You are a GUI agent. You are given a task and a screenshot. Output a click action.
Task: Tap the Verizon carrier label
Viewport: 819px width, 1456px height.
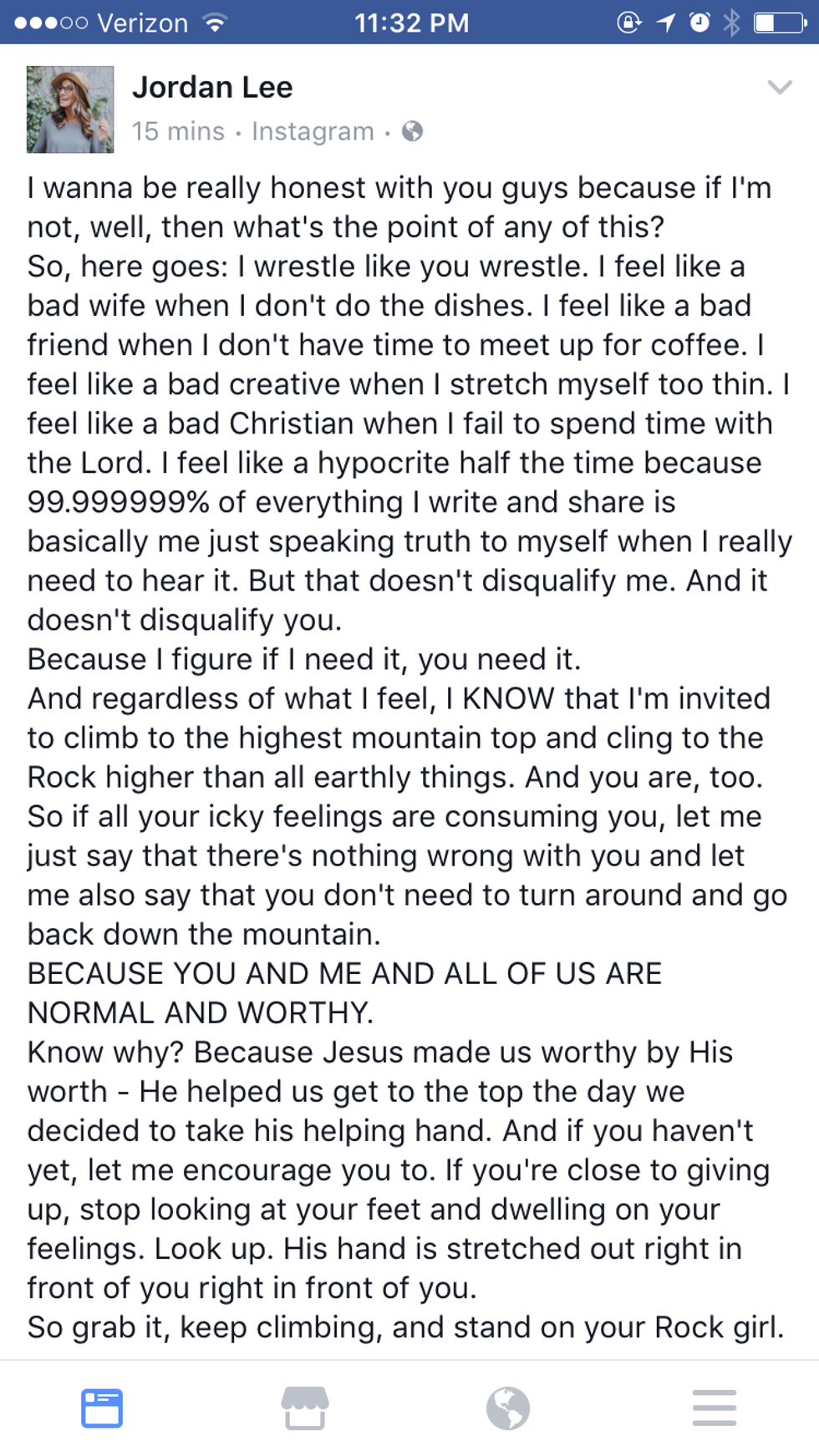(x=143, y=23)
